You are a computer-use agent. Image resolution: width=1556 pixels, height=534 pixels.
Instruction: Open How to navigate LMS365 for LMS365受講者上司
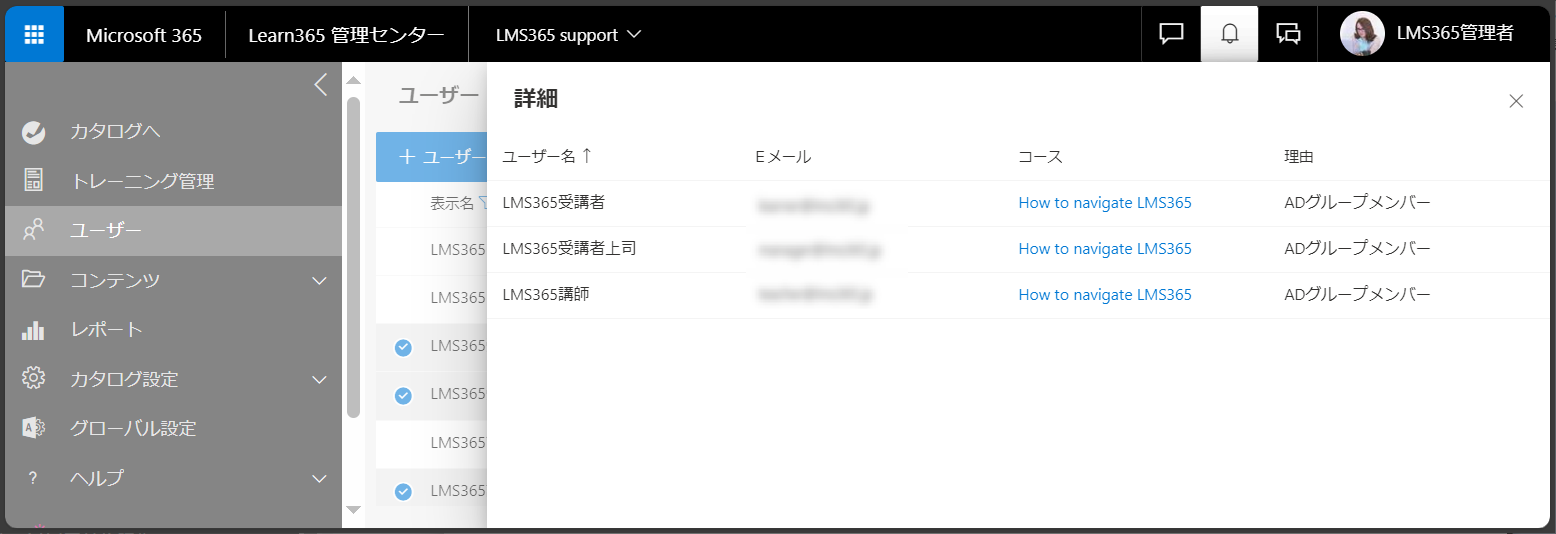coord(1105,249)
